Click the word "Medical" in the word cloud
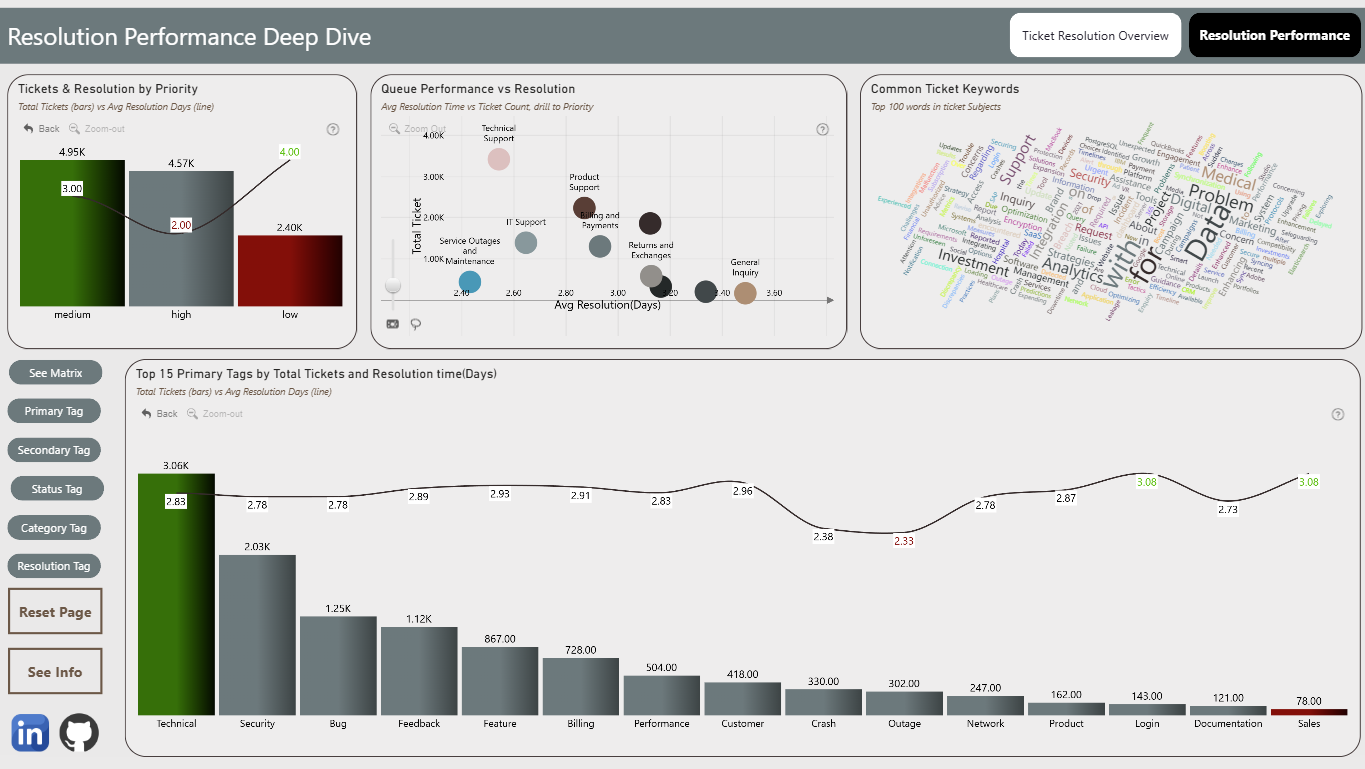The image size is (1365, 769). pos(1228,180)
